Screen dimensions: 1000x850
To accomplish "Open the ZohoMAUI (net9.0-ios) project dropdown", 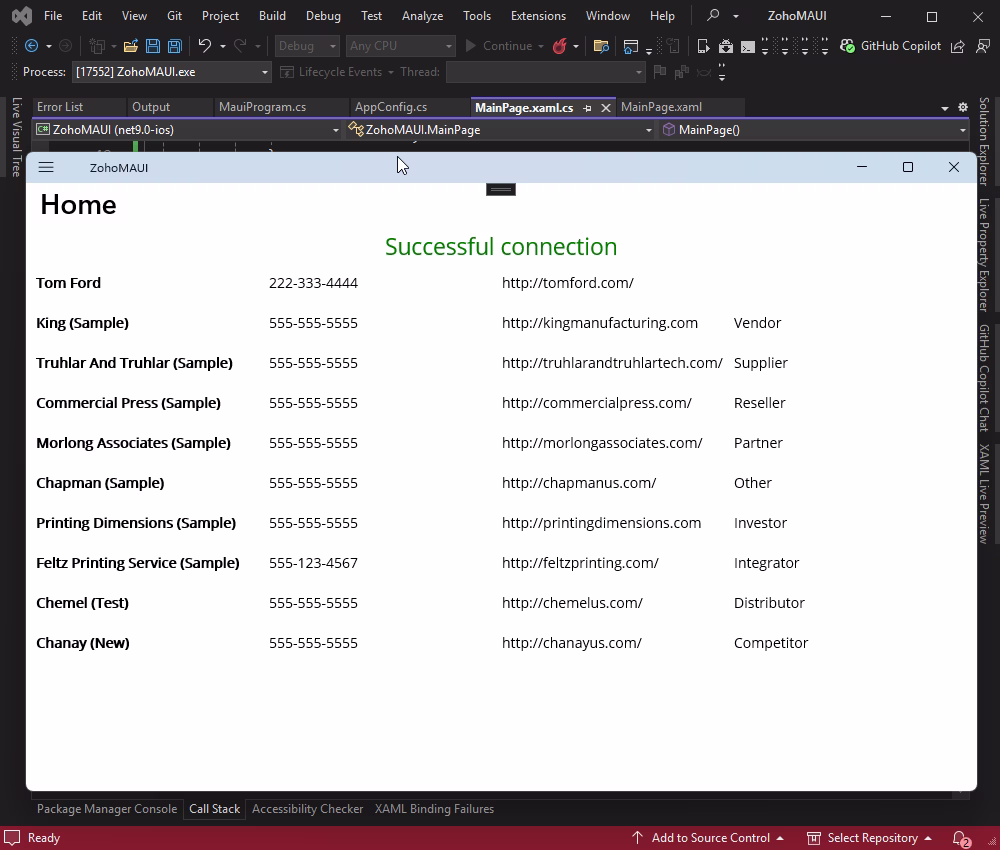I will click(x=188, y=129).
